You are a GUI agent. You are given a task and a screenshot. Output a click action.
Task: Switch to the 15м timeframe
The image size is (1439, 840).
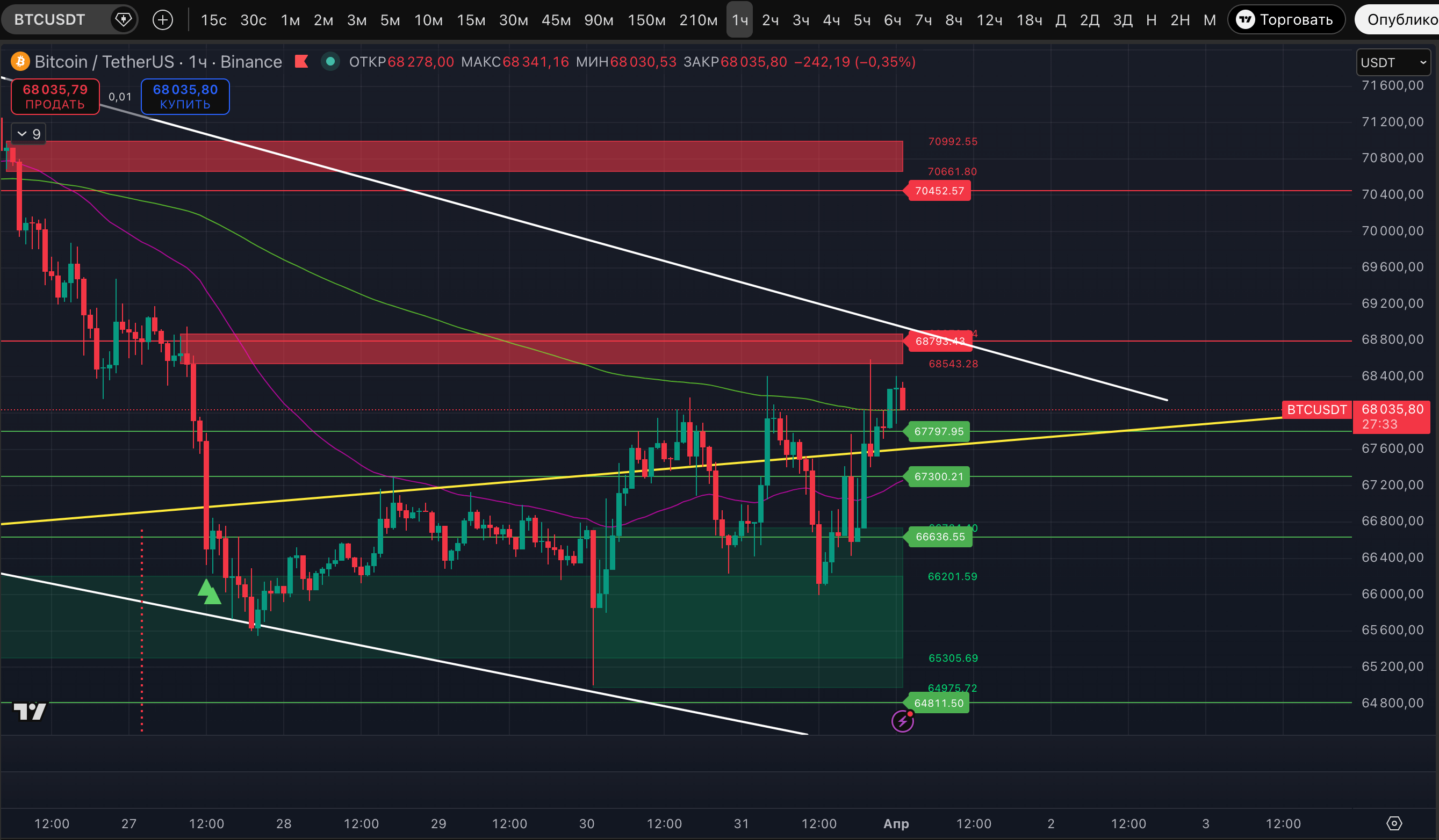pos(471,20)
